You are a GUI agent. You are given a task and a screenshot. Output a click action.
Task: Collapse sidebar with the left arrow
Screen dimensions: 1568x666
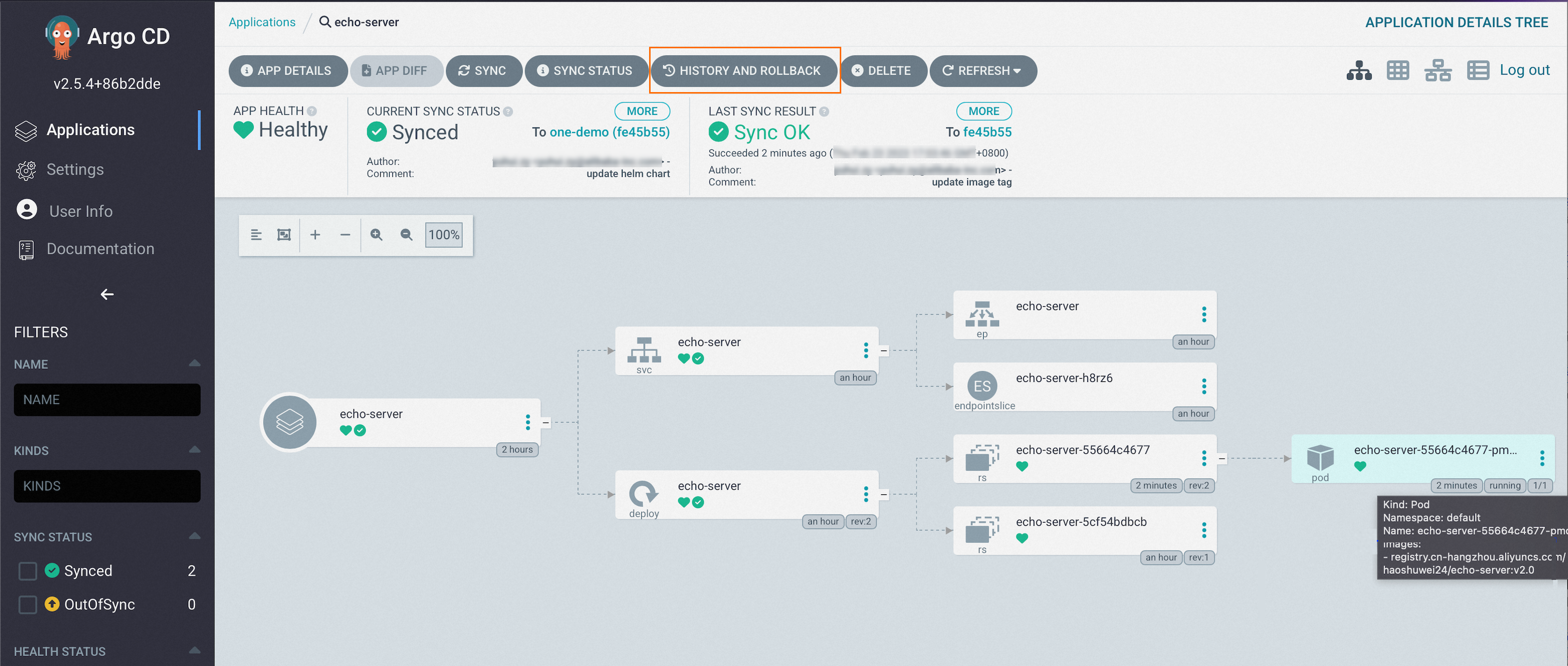click(x=107, y=295)
